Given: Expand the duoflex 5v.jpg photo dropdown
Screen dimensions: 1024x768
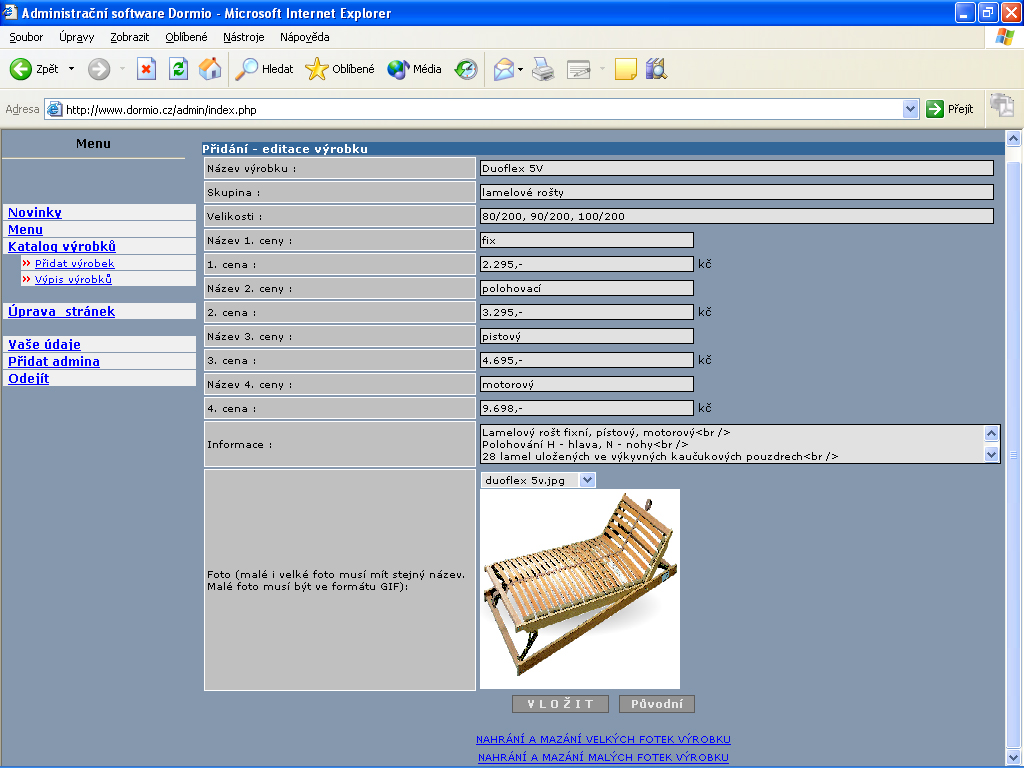Looking at the screenshot, I should point(587,480).
